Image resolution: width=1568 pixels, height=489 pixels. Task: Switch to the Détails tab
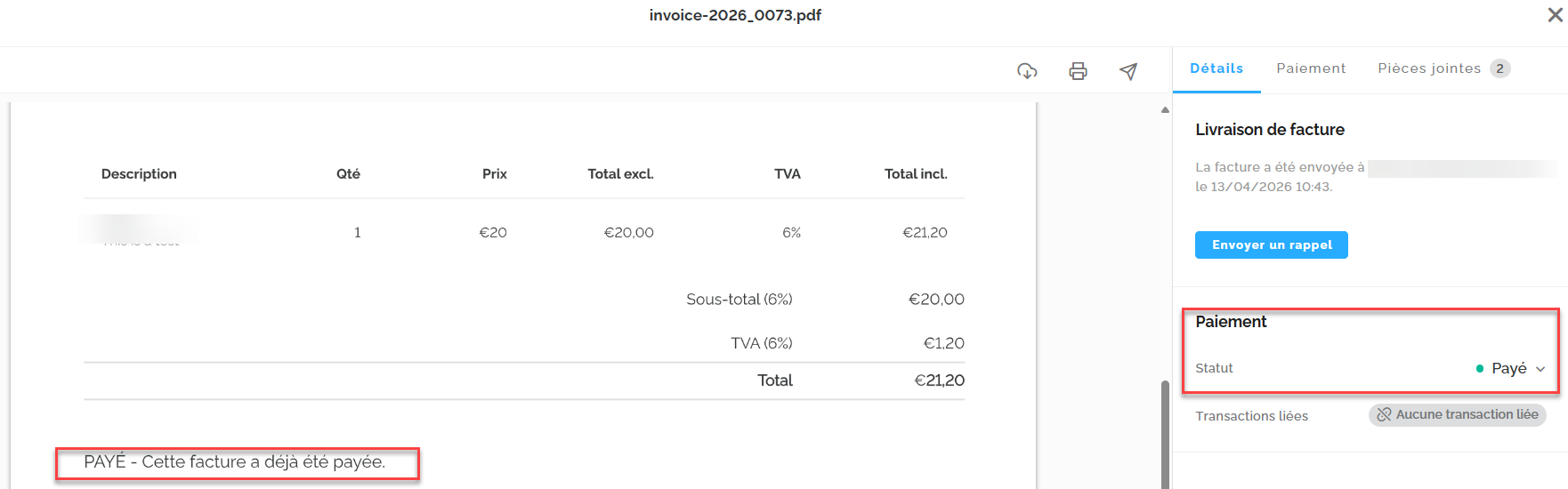coord(1216,68)
